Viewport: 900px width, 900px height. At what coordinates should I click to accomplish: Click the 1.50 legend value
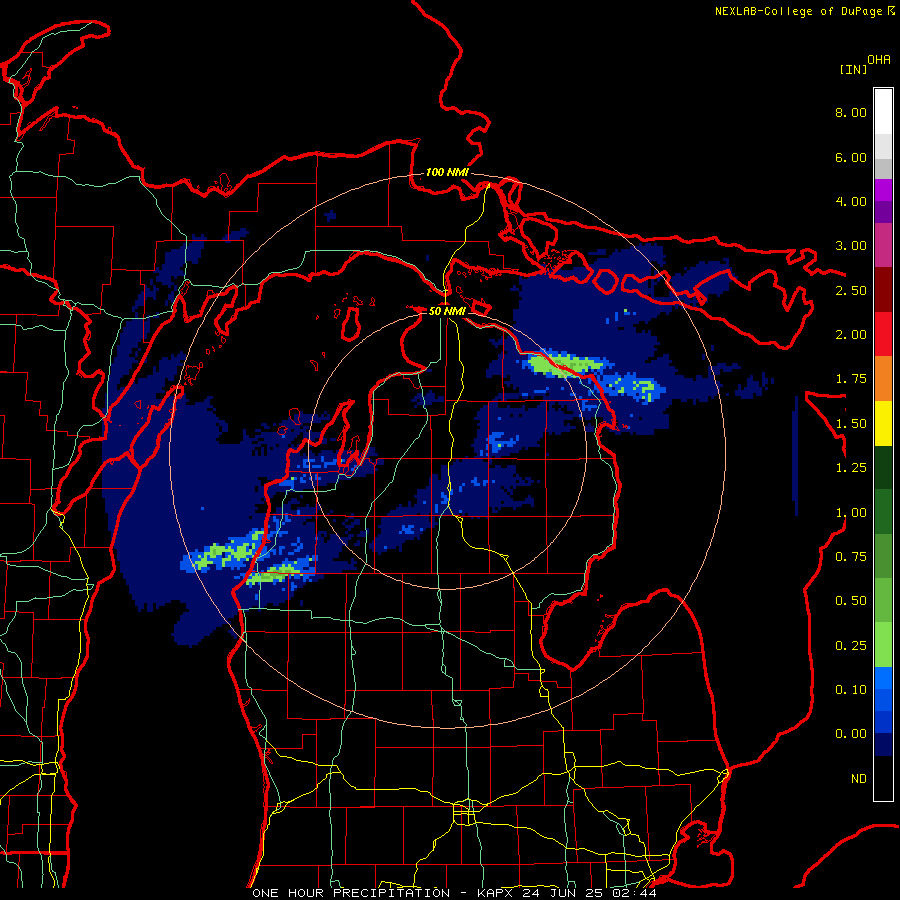pos(851,424)
